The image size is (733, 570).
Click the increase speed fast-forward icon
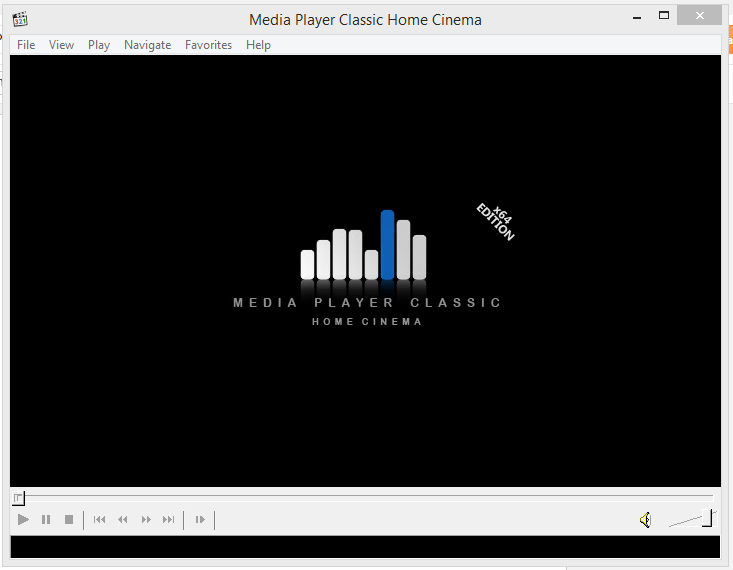point(146,519)
